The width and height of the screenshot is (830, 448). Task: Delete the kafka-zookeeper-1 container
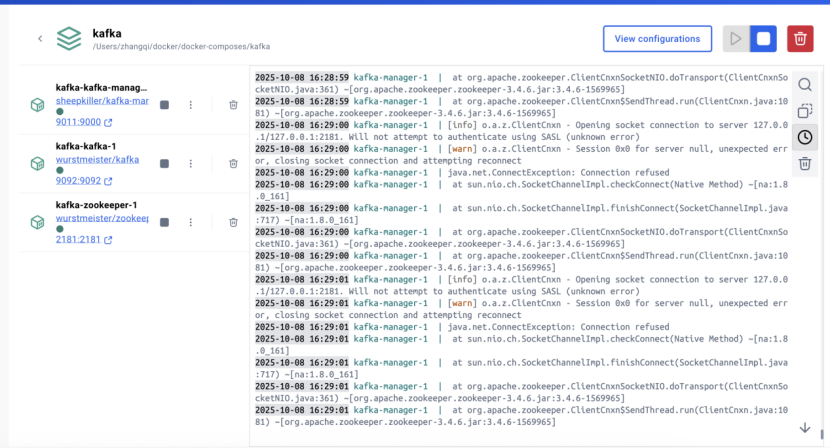(233, 222)
